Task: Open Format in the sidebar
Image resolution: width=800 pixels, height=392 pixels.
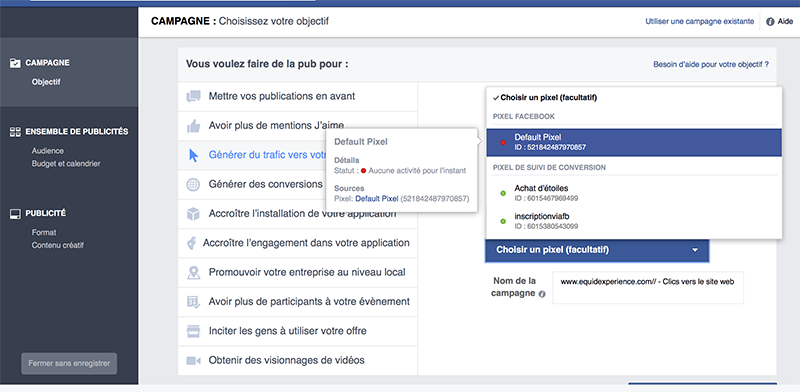Action: pos(44,232)
